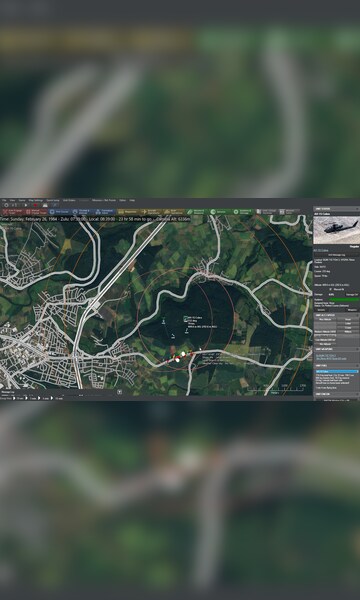Open the Map Settings menu
This screenshot has width=360, height=600.
coord(36,200)
